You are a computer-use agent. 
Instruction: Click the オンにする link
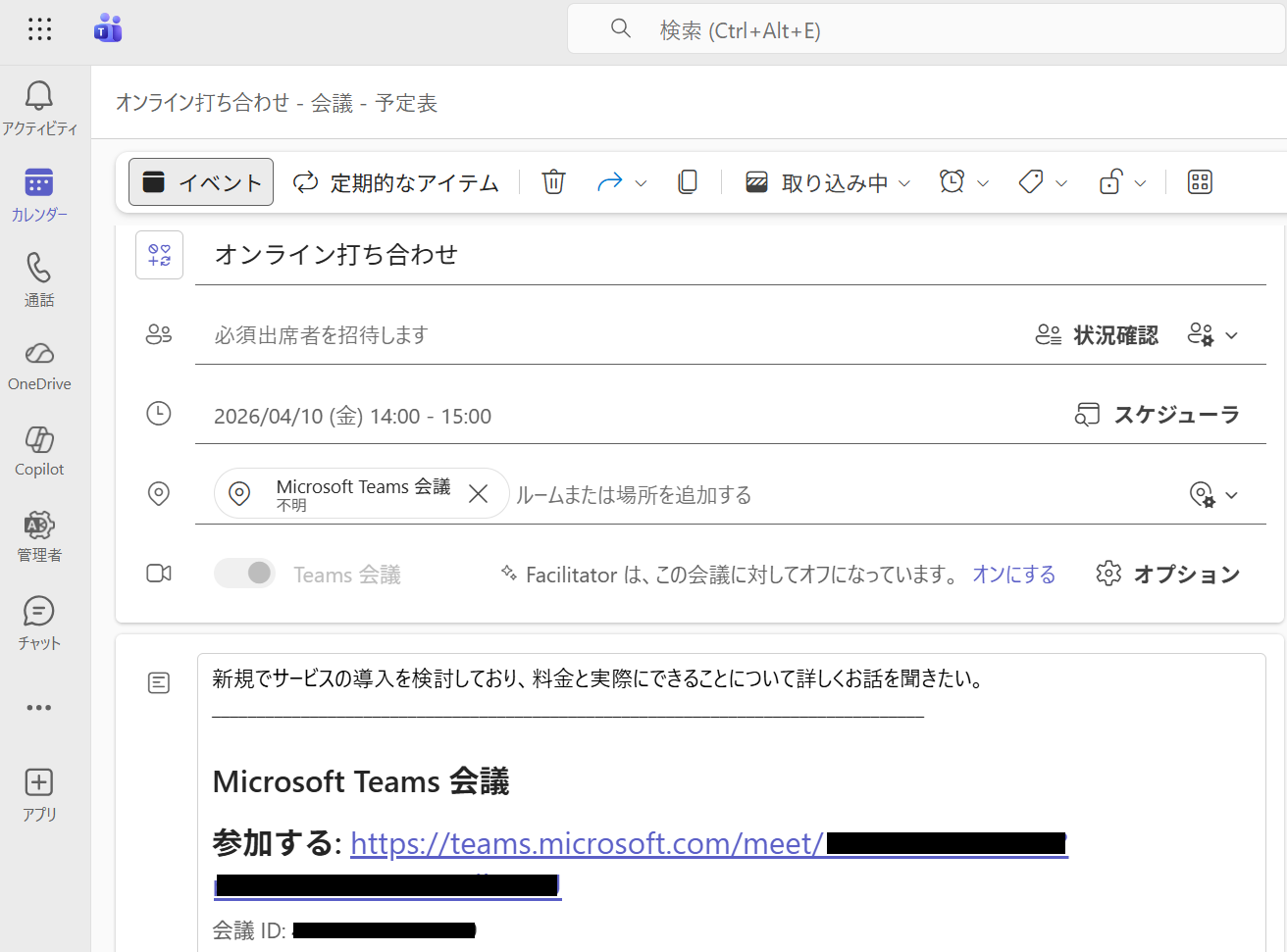coord(1014,575)
